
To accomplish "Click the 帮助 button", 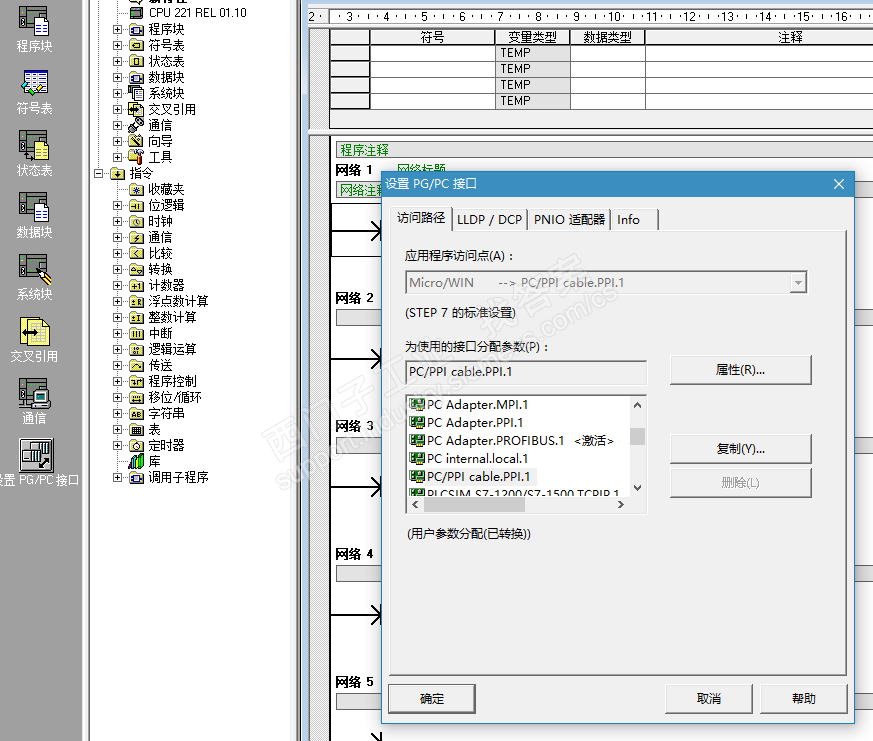I will (x=803, y=699).
